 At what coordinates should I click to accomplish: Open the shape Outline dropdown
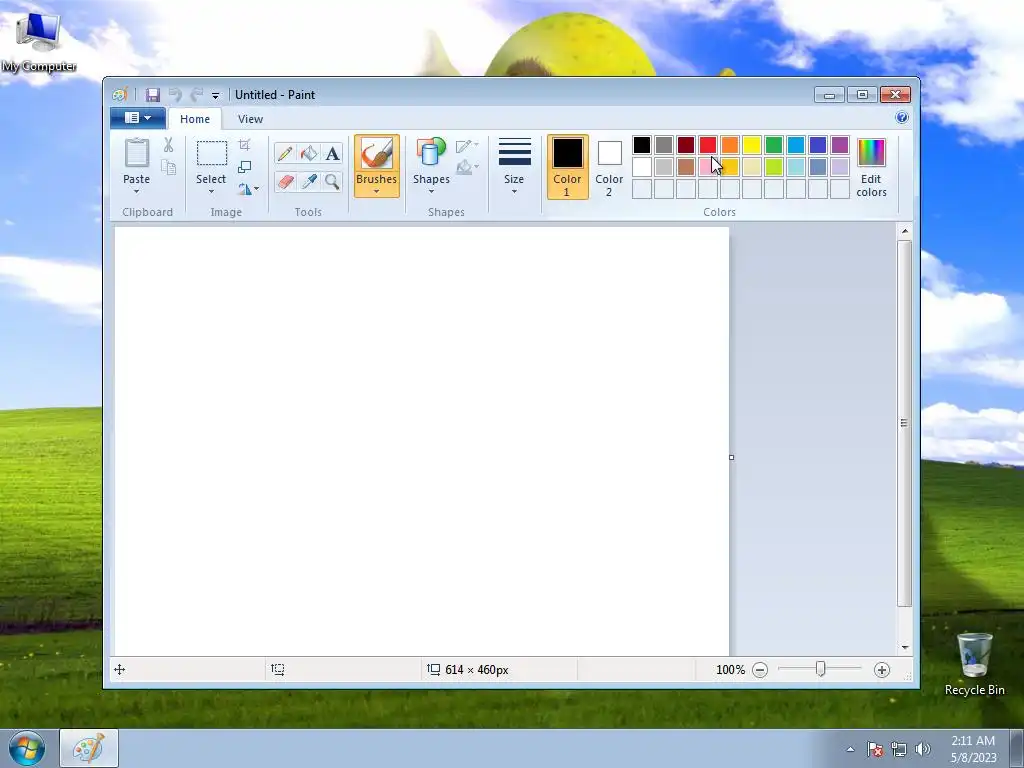(x=467, y=146)
